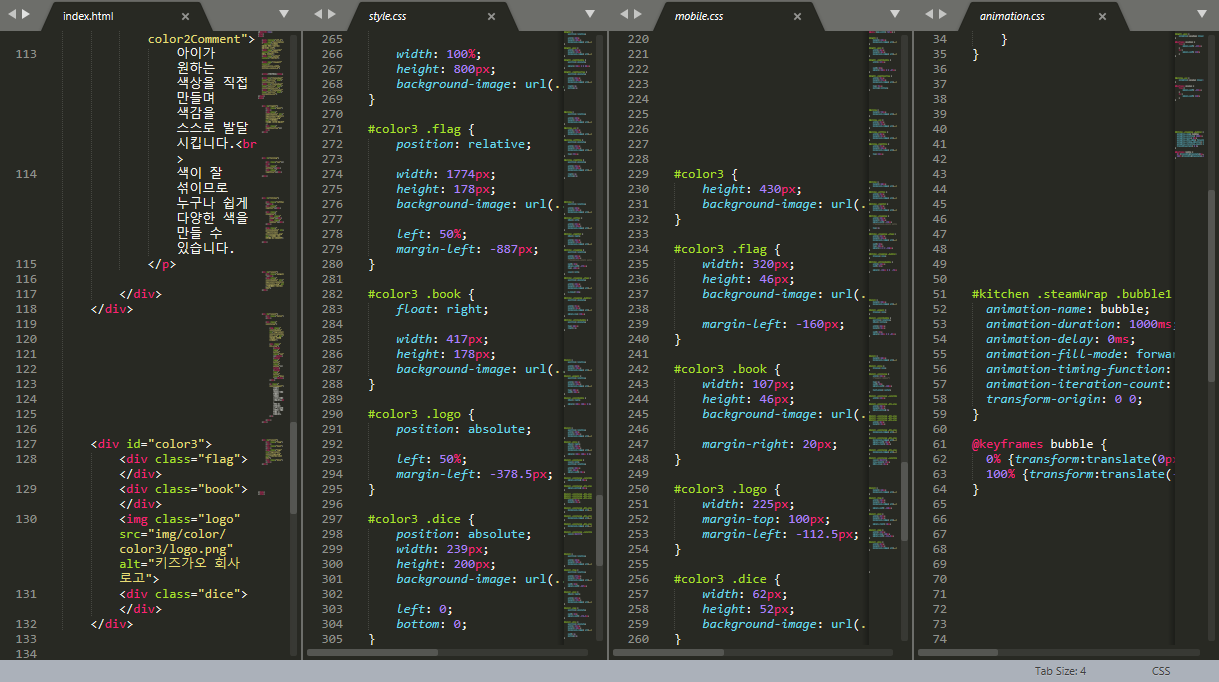The width and height of the screenshot is (1219, 682).
Task: Click the <img class="logo" line
Action: 180,519
